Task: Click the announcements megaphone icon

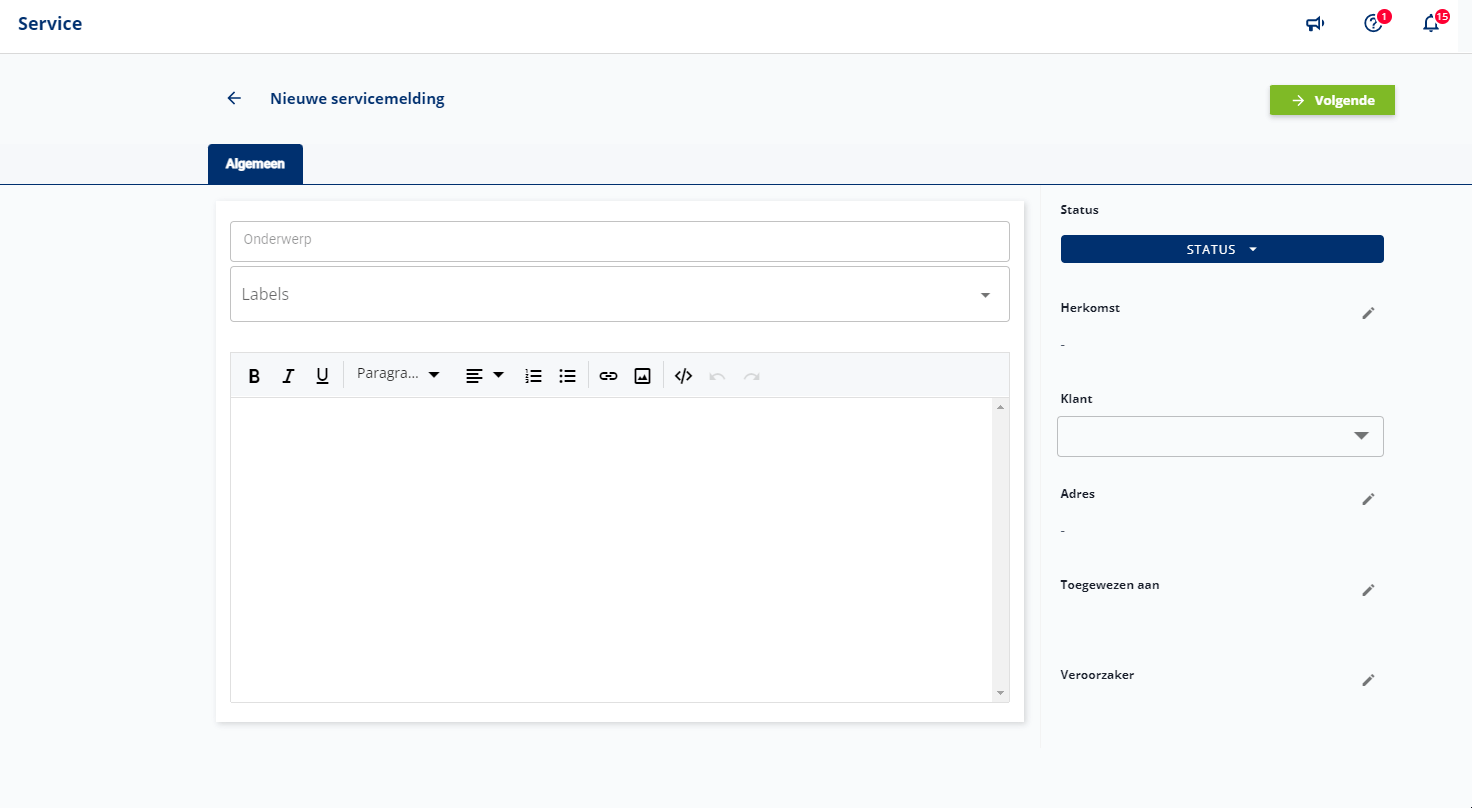Action: tap(1315, 24)
